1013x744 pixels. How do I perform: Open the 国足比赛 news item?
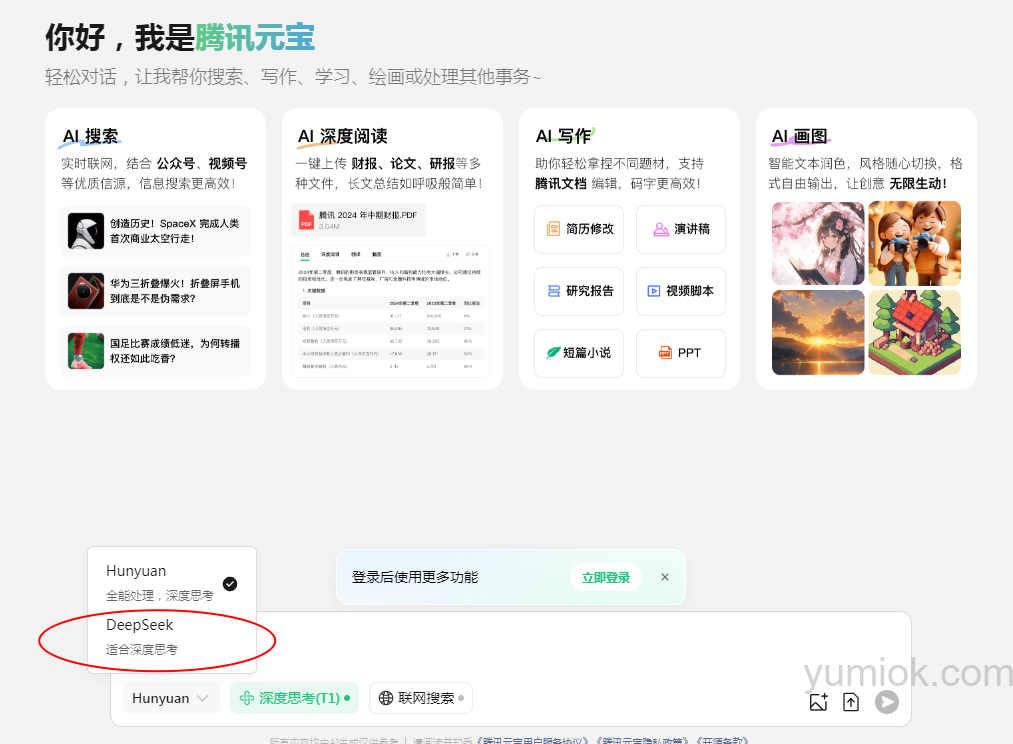click(x=155, y=351)
